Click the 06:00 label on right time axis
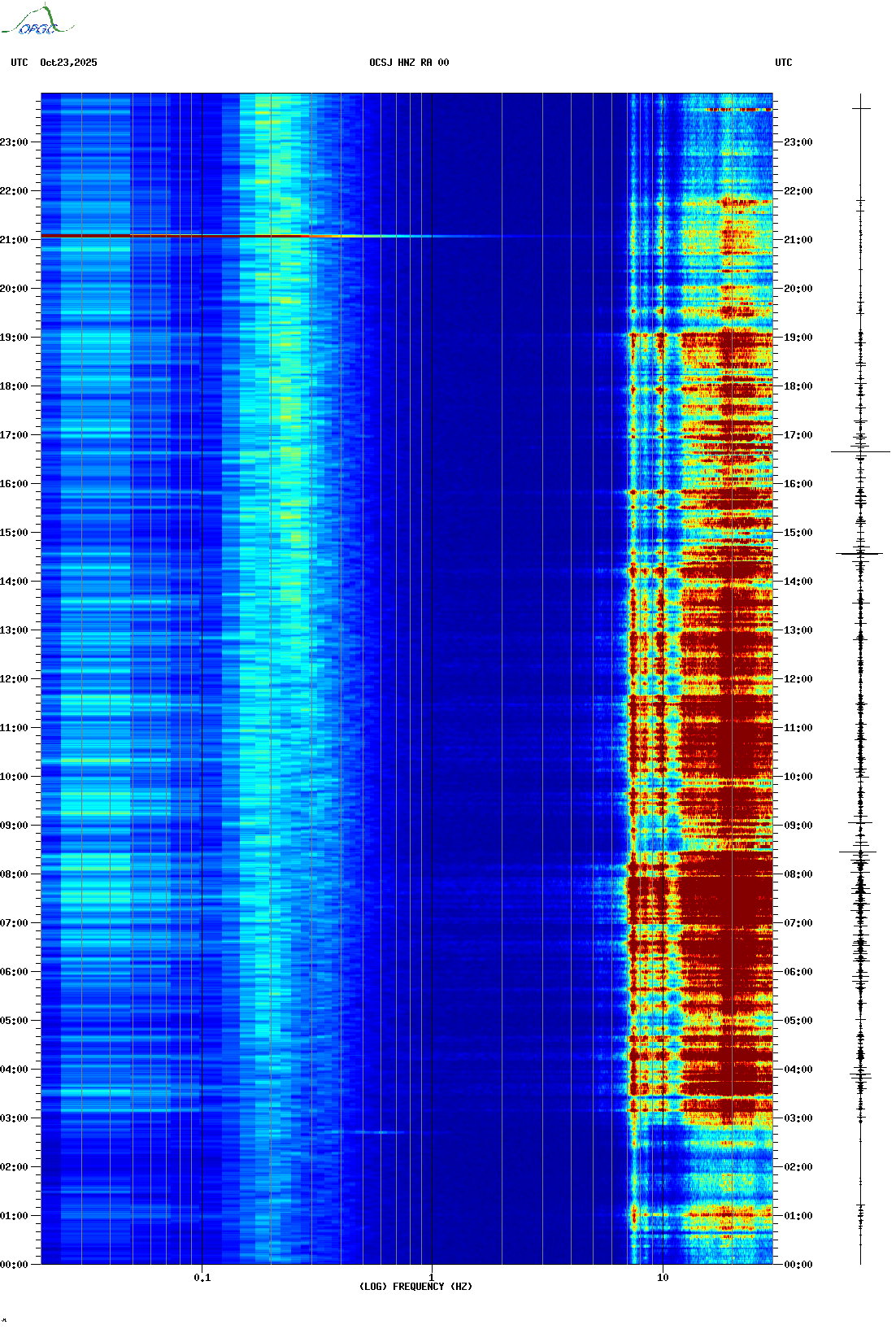896x1329 pixels. click(x=798, y=972)
